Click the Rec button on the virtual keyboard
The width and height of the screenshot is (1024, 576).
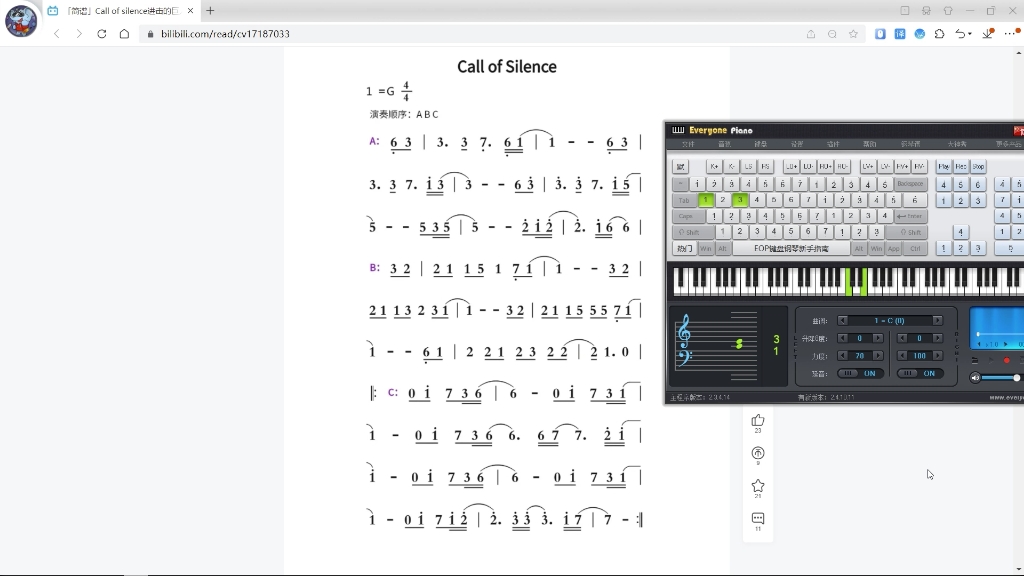(x=961, y=167)
